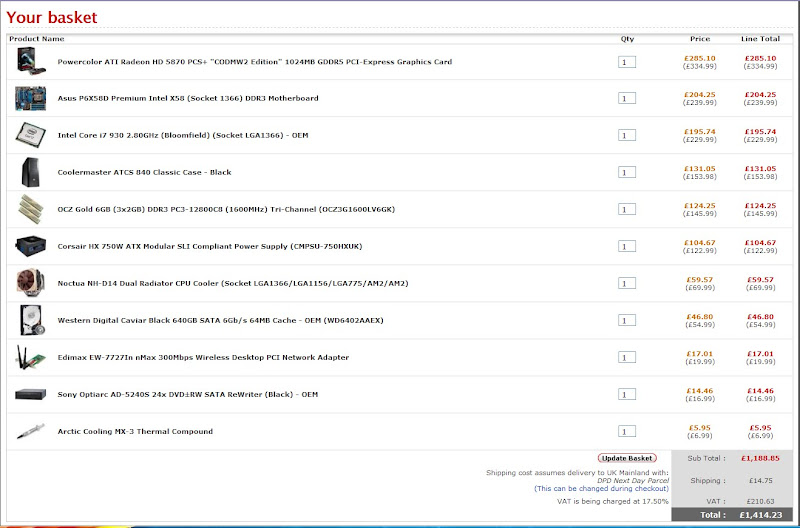Click the 'Your basket' heading
Image resolution: width=800 pixels, height=528 pixels.
[x=52, y=17]
